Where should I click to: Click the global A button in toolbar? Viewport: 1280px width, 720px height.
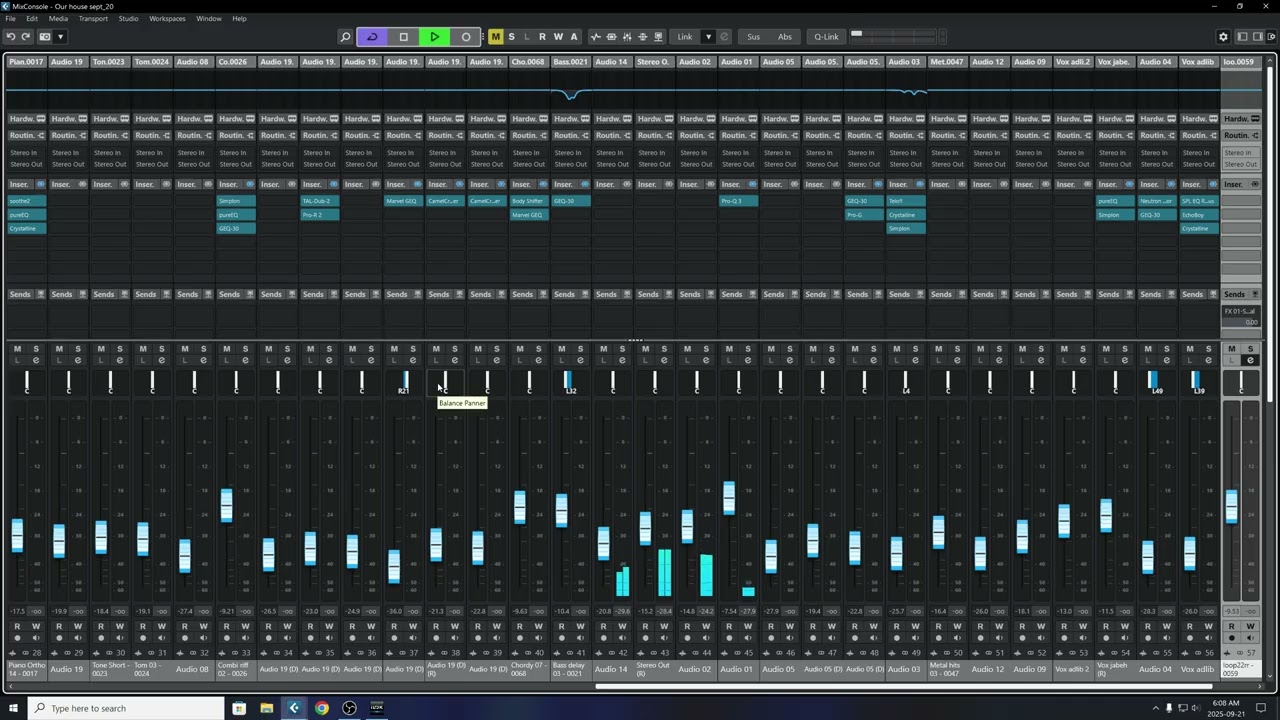[x=573, y=37]
